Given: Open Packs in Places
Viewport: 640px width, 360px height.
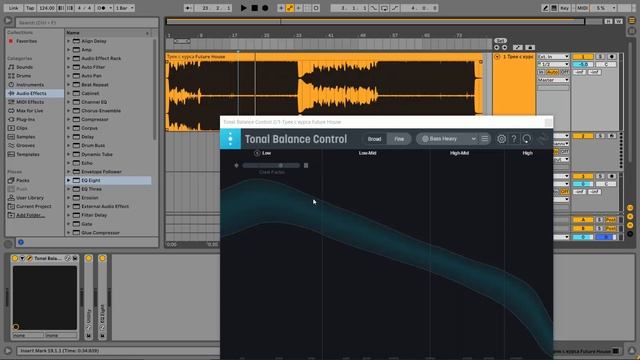Looking at the screenshot, I should pyautogui.click(x=22, y=180).
